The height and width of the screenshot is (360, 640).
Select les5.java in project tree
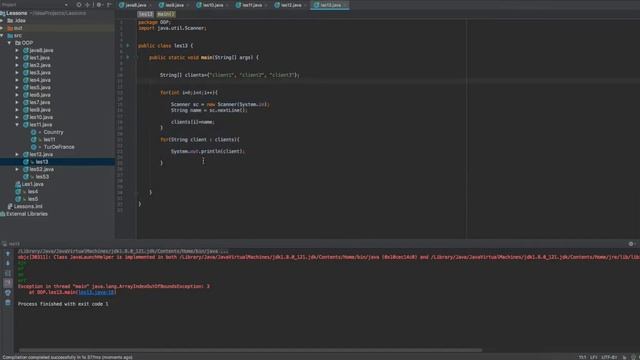click(x=40, y=87)
